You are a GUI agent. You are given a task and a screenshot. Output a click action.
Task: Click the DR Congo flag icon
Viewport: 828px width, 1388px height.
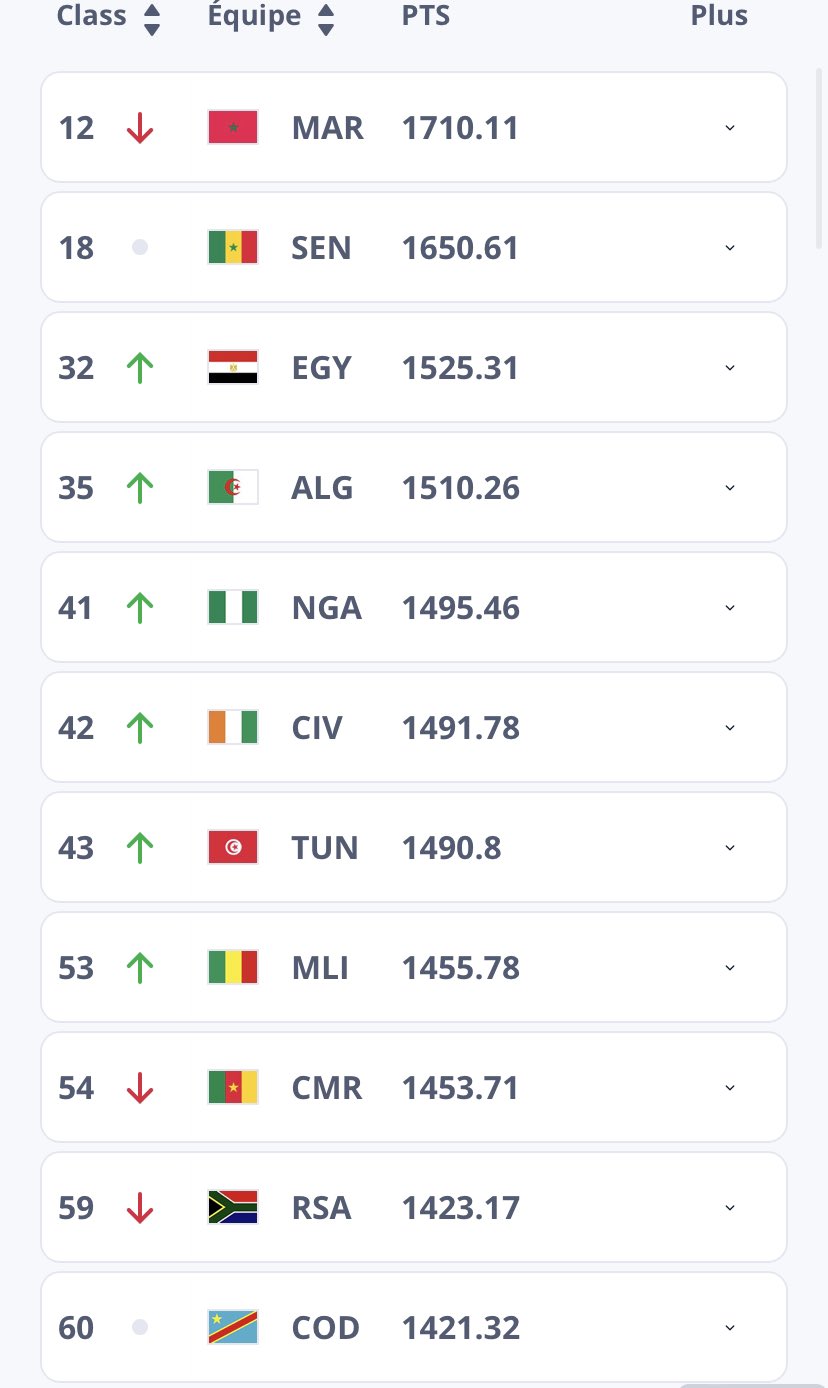(x=233, y=1328)
